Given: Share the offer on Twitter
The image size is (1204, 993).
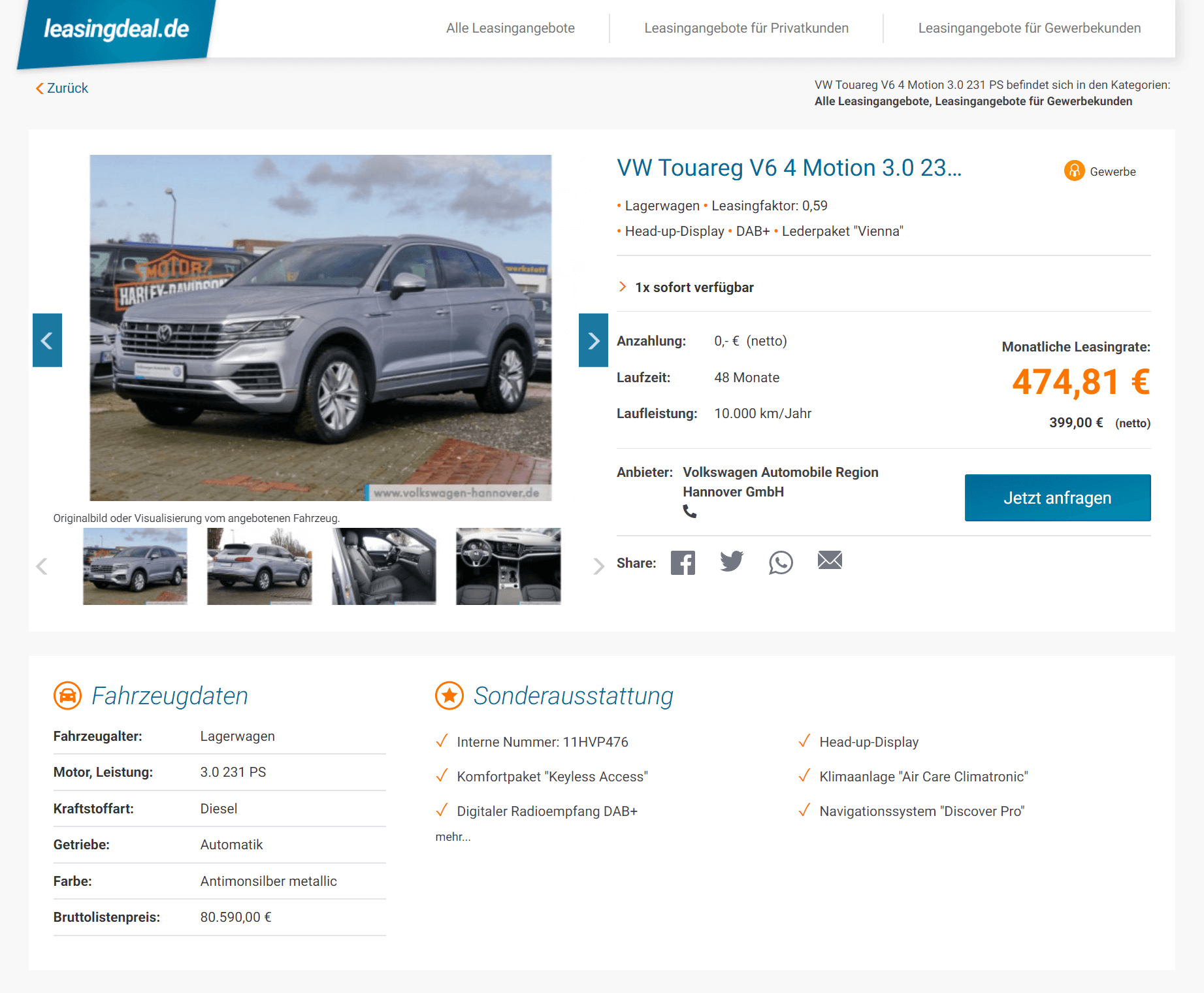Looking at the screenshot, I should (732, 561).
